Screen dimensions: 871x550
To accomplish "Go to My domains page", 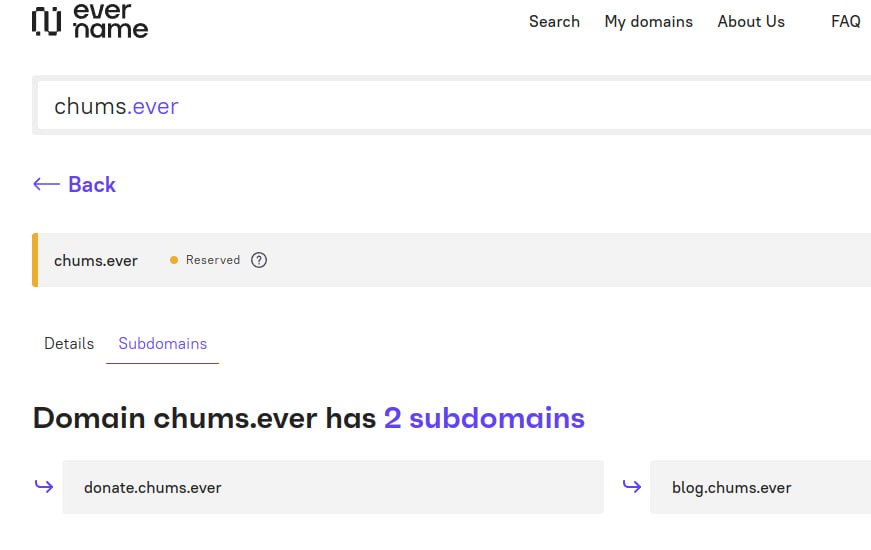I will click(x=648, y=21).
